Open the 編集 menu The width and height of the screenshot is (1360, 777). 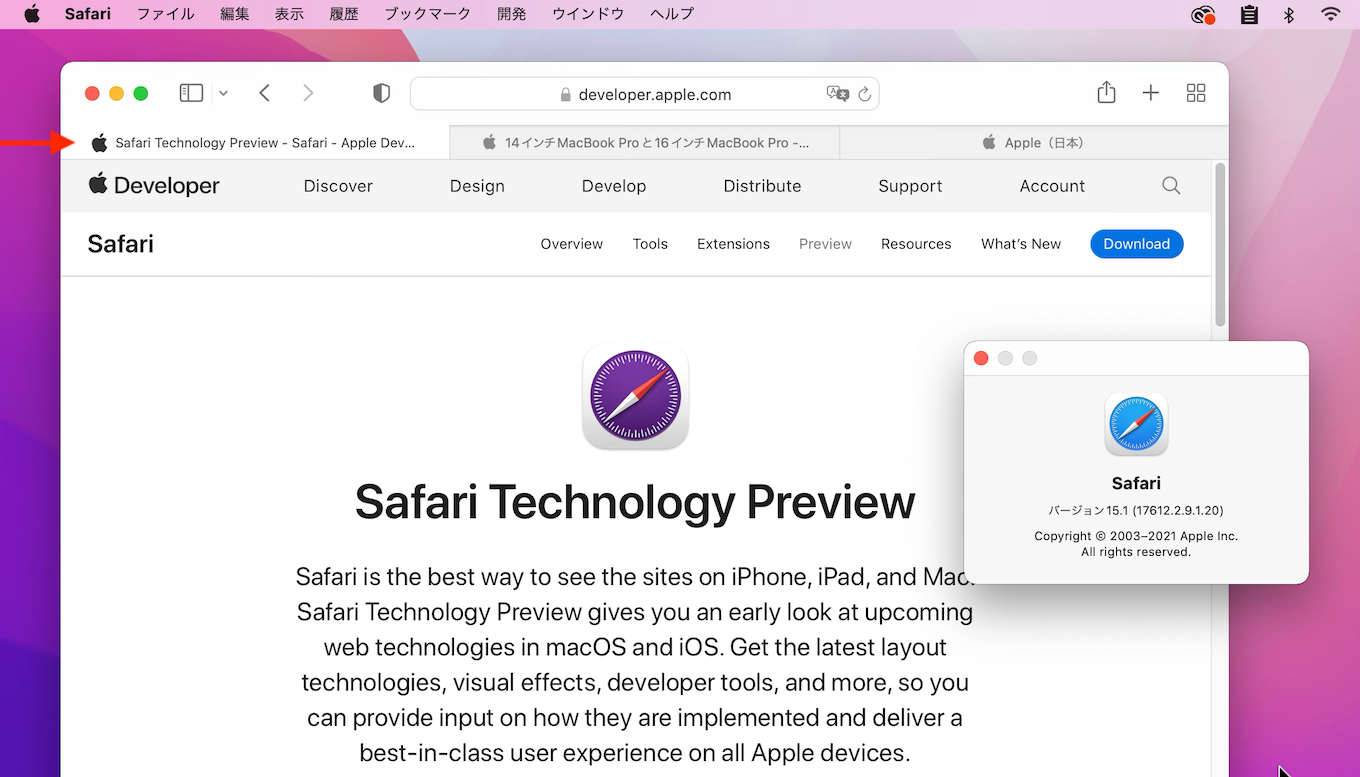click(234, 14)
